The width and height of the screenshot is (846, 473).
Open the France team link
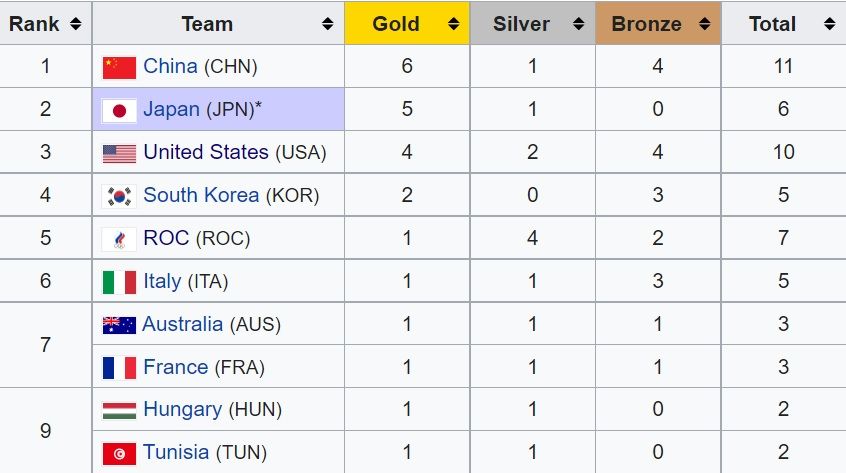(175, 368)
